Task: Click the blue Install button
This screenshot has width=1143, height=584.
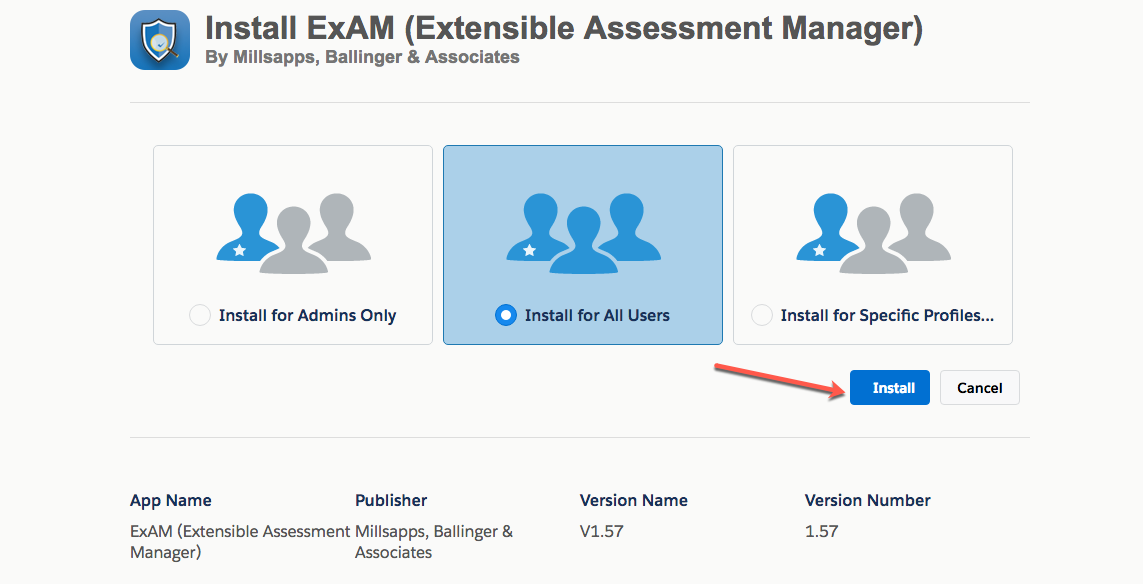Action: [889, 387]
